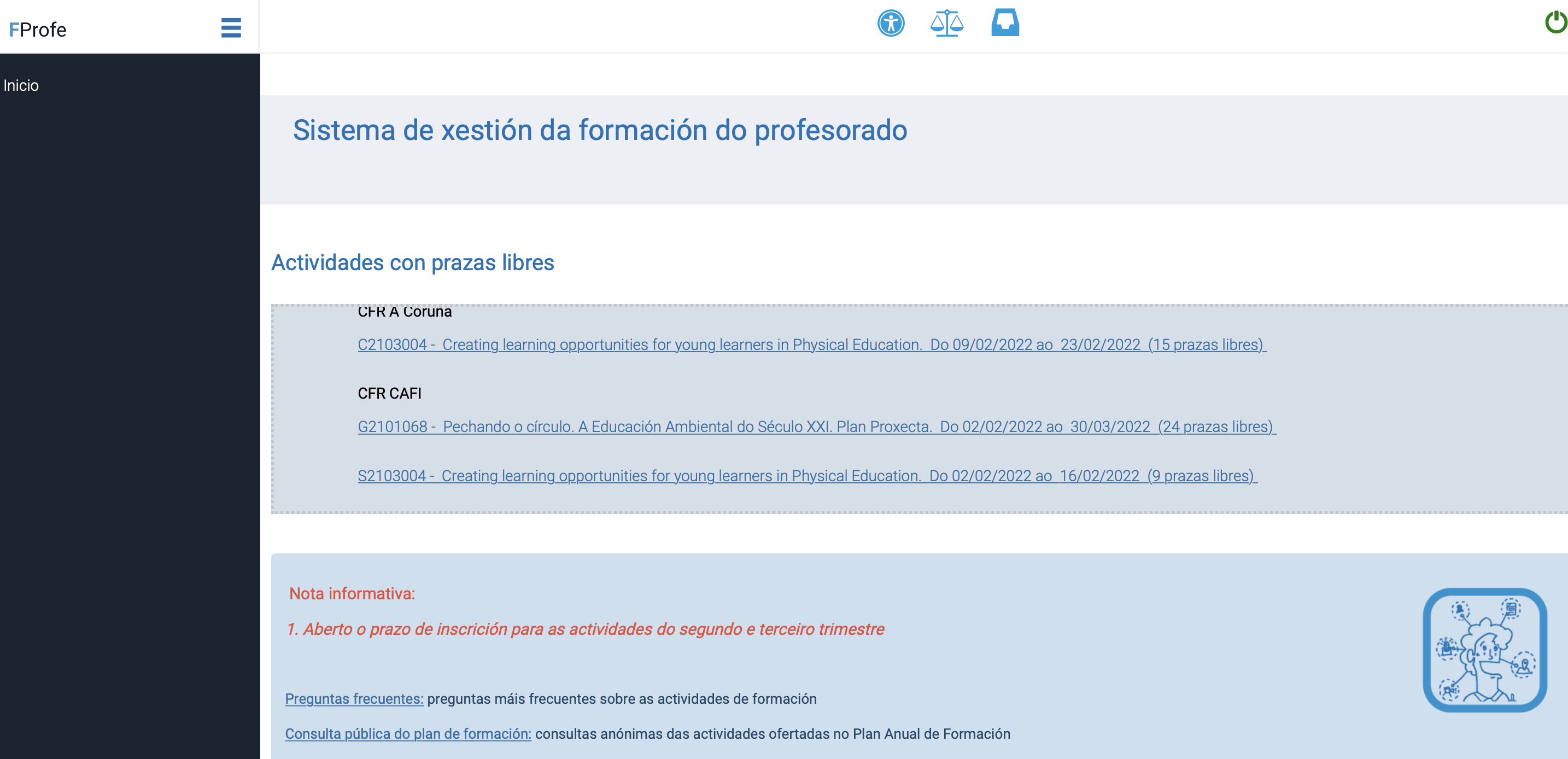Viewport: 1568px width, 759px height.
Task: Click the CFR A Coruña group label
Action: pyautogui.click(x=404, y=312)
